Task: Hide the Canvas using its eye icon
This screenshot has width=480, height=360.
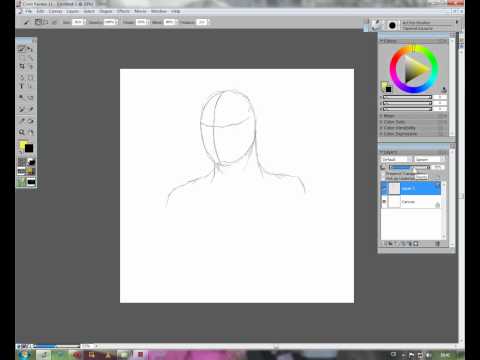Action: point(385,202)
